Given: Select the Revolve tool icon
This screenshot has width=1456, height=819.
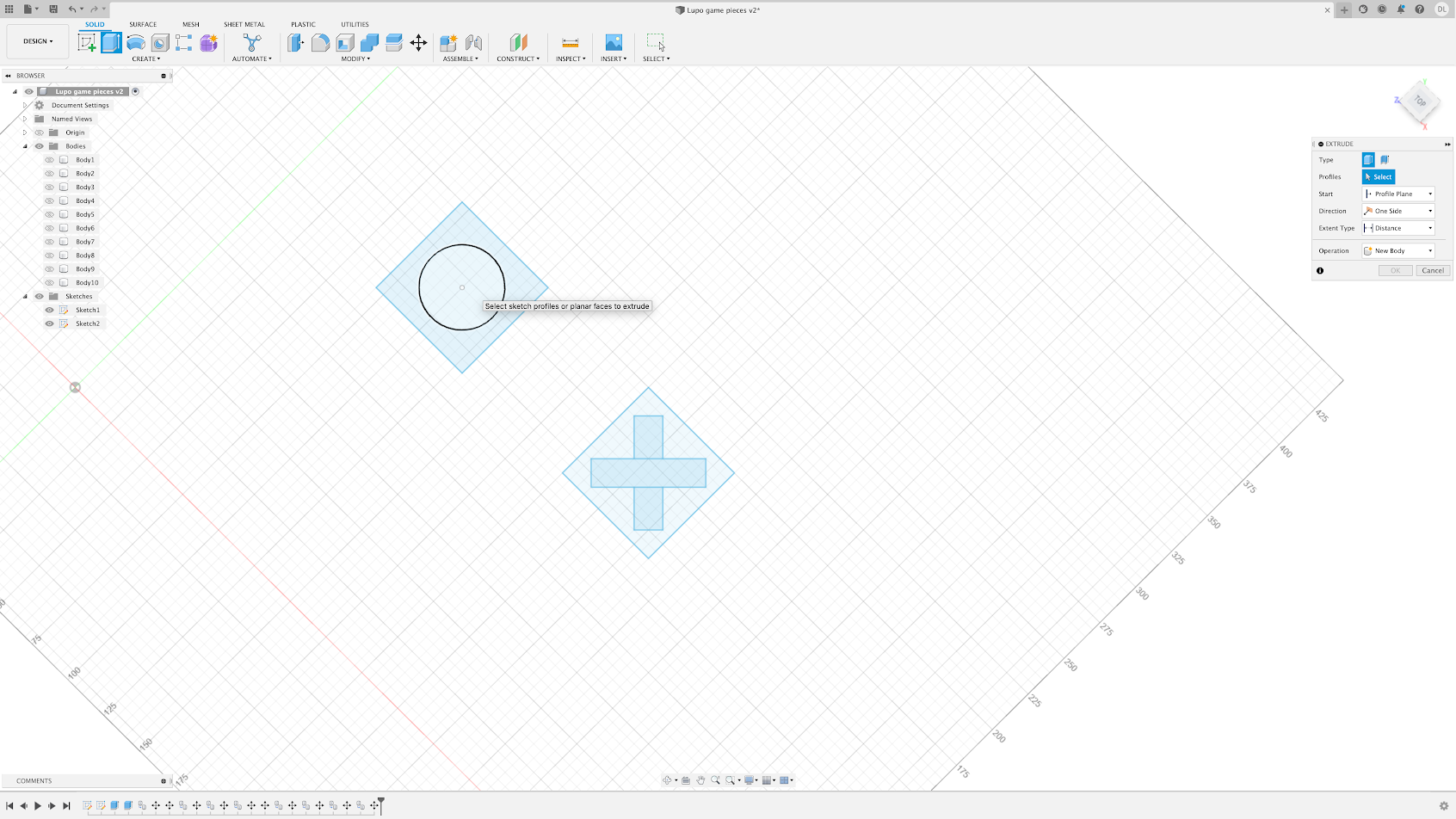Looking at the screenshot, I should coord(136,42).
